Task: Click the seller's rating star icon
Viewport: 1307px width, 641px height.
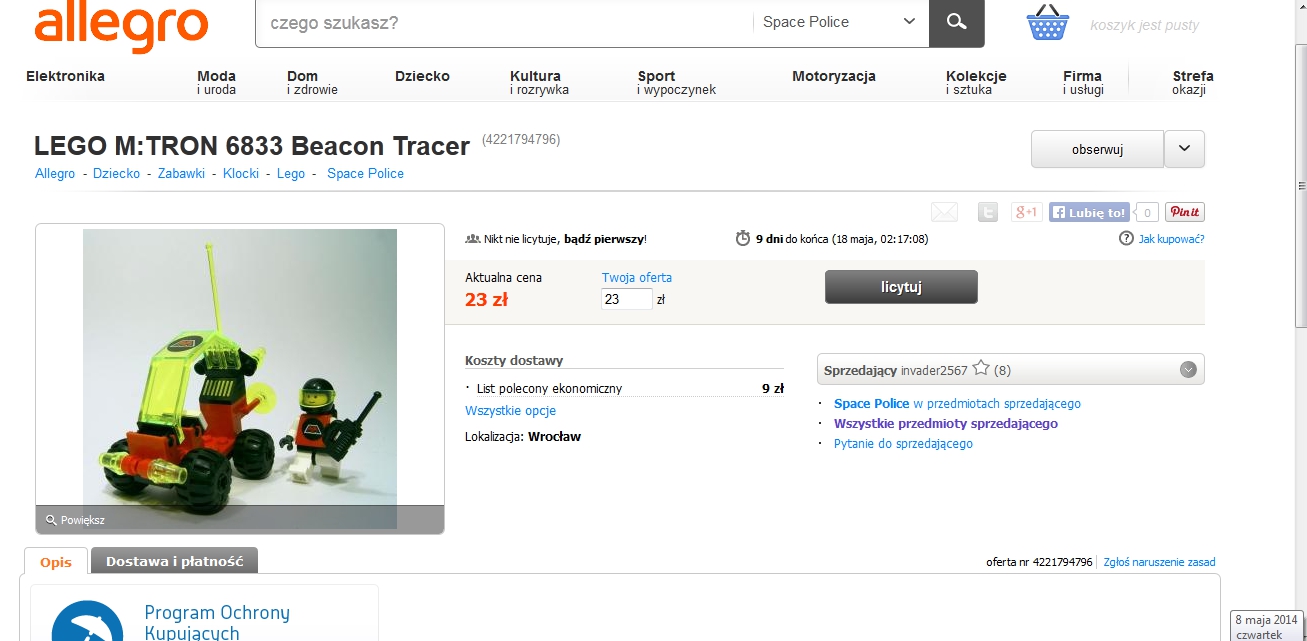Action: point(981,369)
